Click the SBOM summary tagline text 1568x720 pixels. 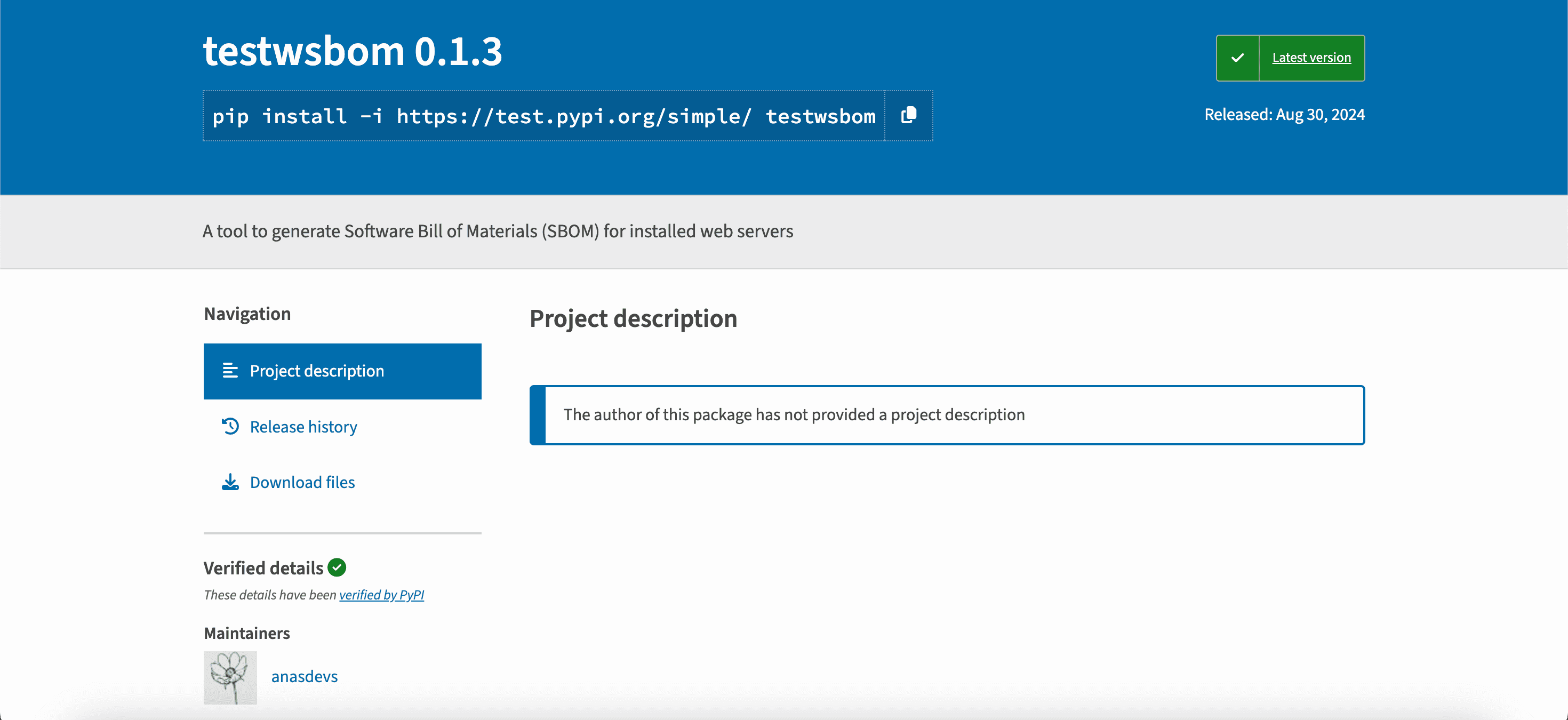pos(497,231)
